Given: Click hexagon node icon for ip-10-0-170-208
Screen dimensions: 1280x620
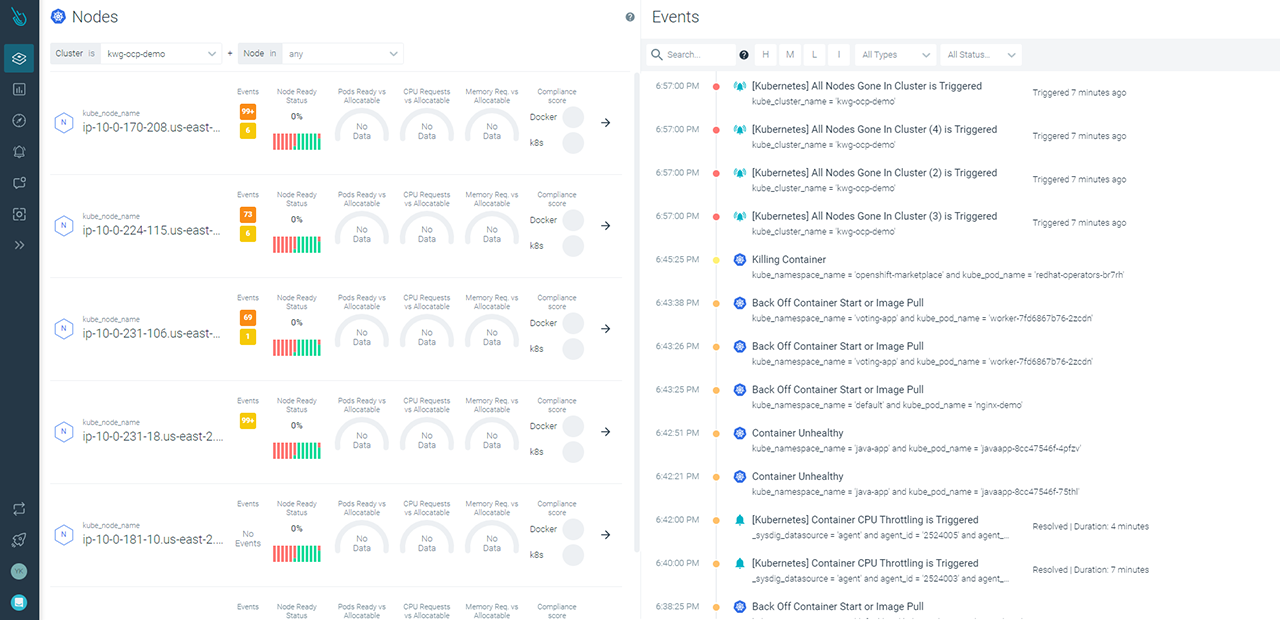Looking at the screenshot, I should coord(64,122).
